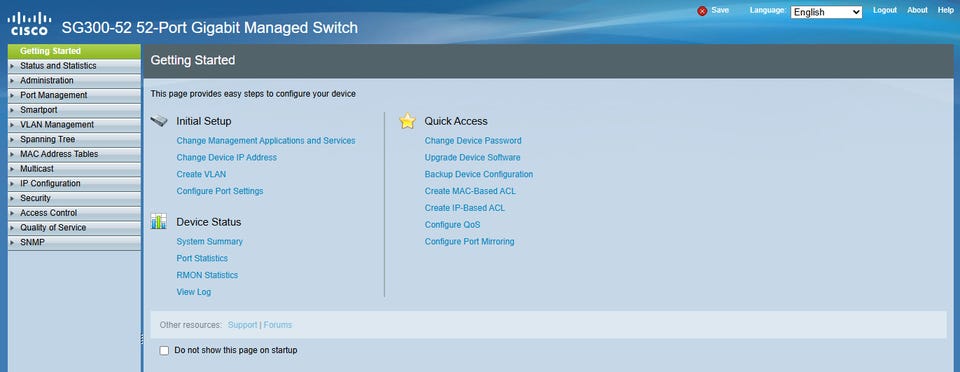The height and width of the screenshot is (372, 960).
Task: Expand the Quality of Service arrow
Action: coord(12,227)
